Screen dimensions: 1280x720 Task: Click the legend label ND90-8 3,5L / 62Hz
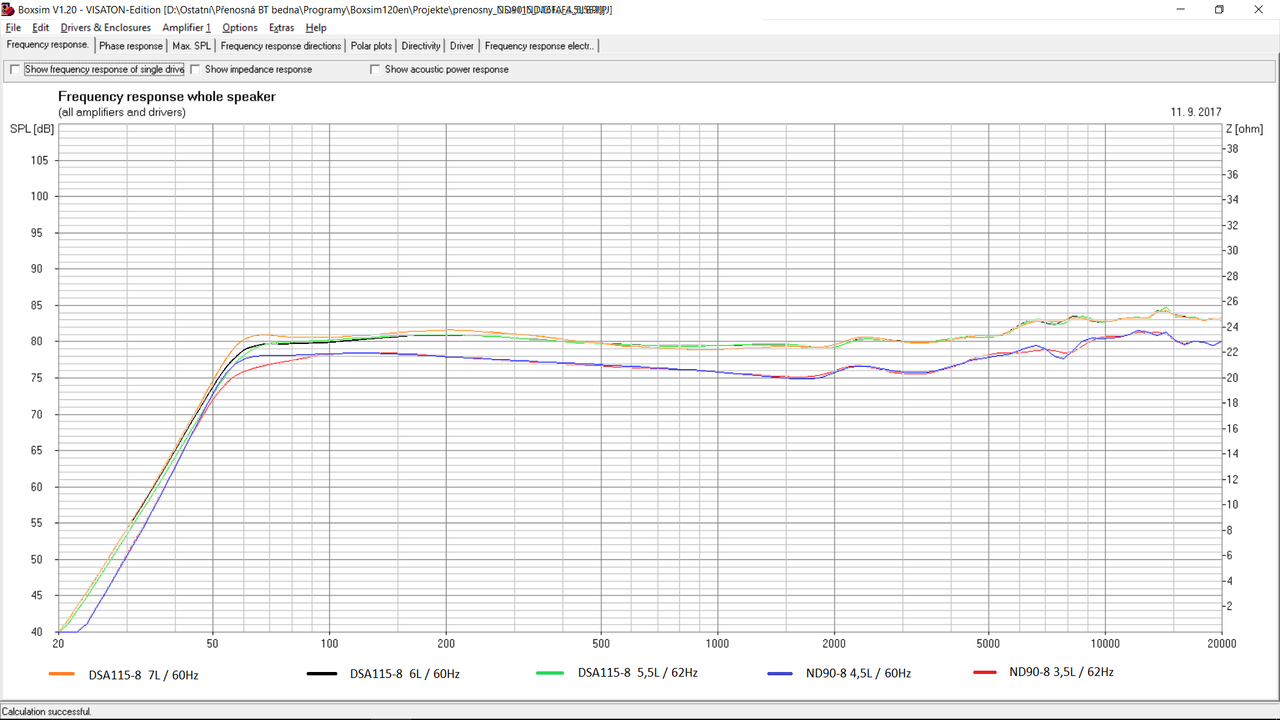[x=1061, y=672]
